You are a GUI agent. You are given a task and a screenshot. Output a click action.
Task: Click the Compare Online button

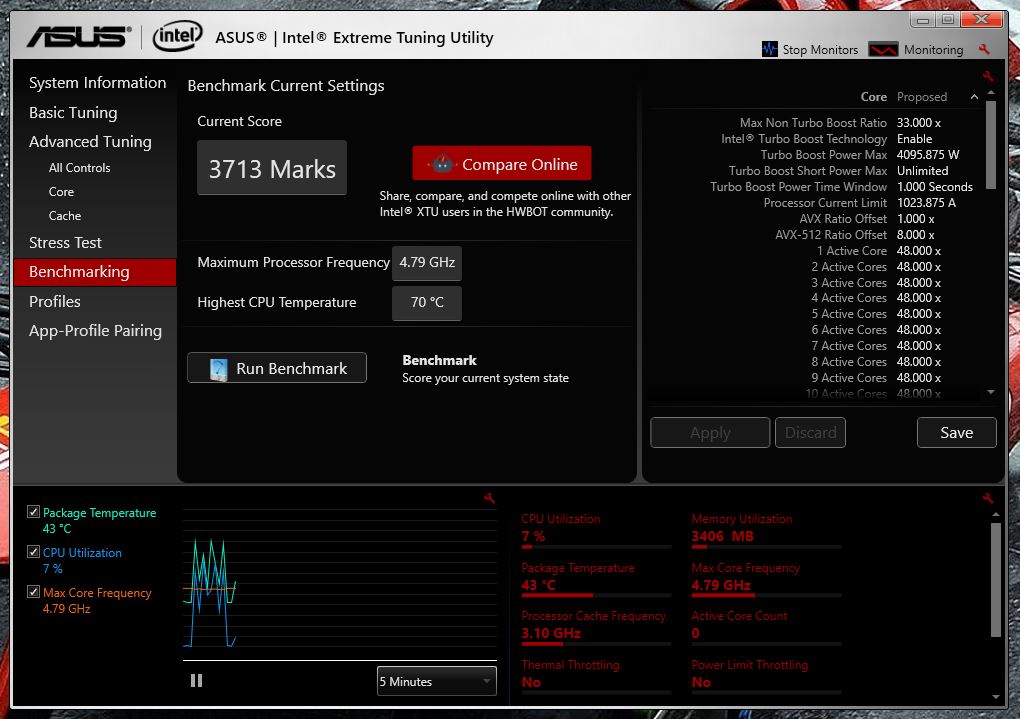click(502, 163)
